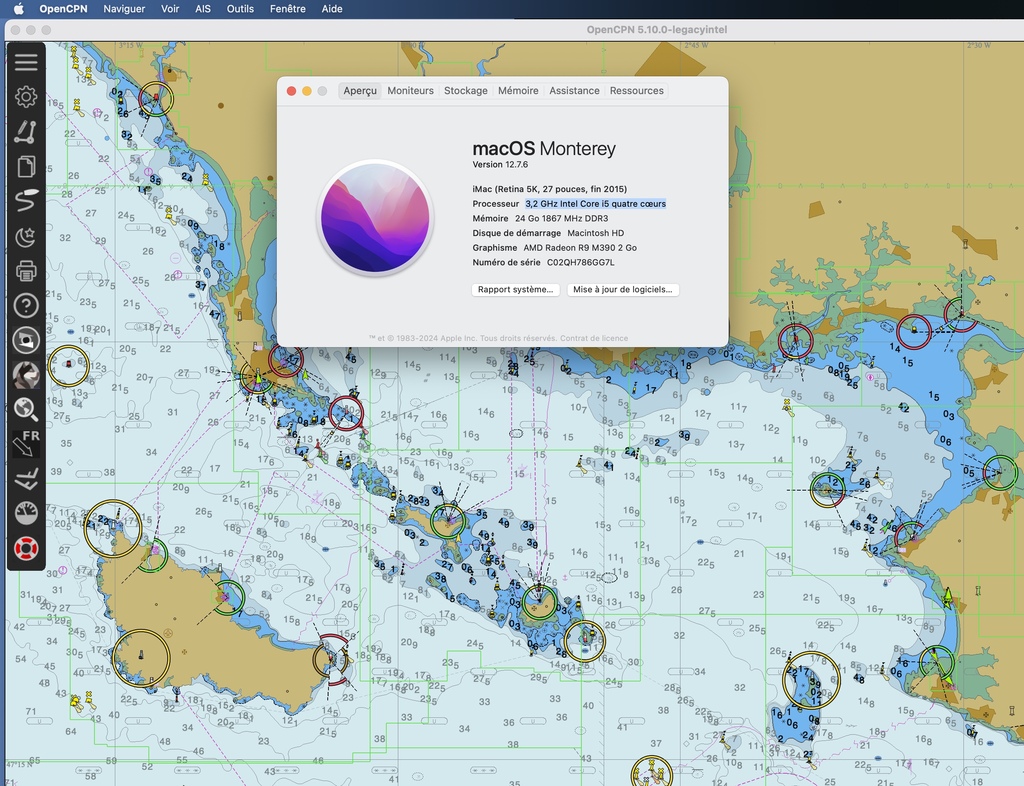
Task: Click the serial number C02QH786GG7L
Action: [581, 262]
